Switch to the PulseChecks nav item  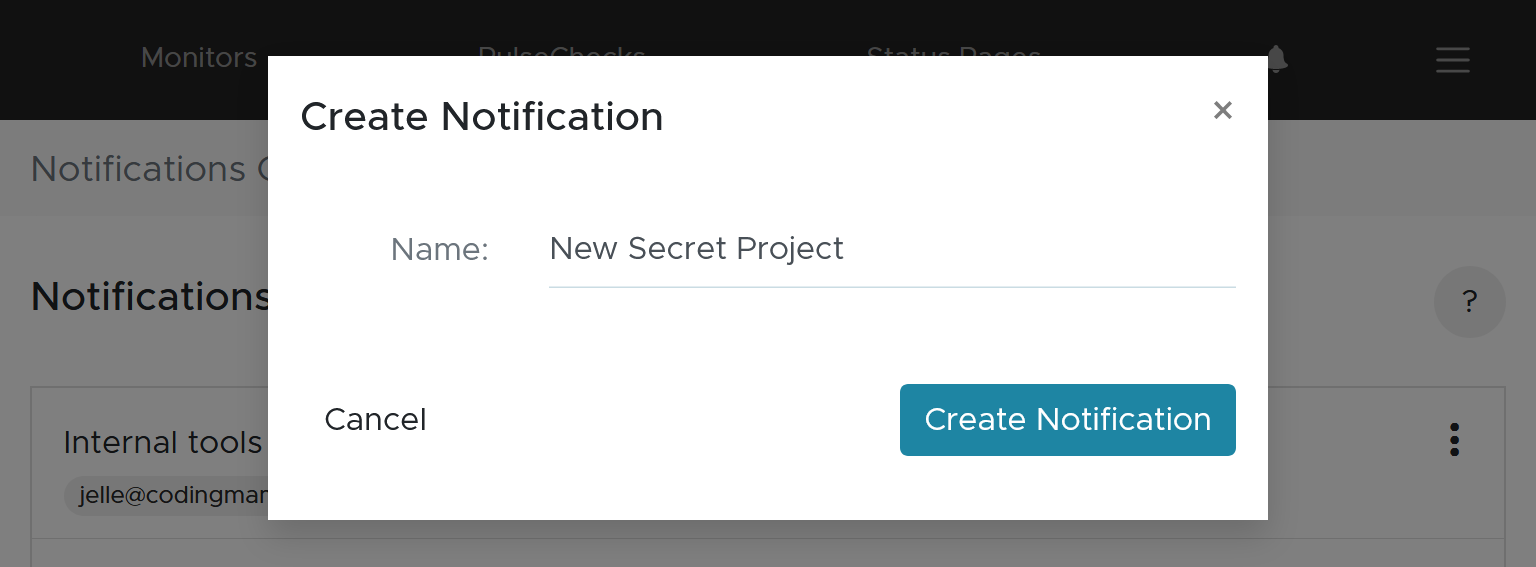(561, 50)
